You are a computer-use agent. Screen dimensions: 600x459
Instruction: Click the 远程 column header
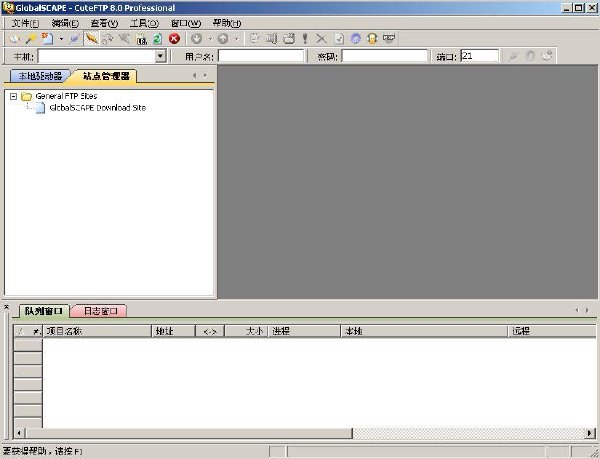[552, 331]
